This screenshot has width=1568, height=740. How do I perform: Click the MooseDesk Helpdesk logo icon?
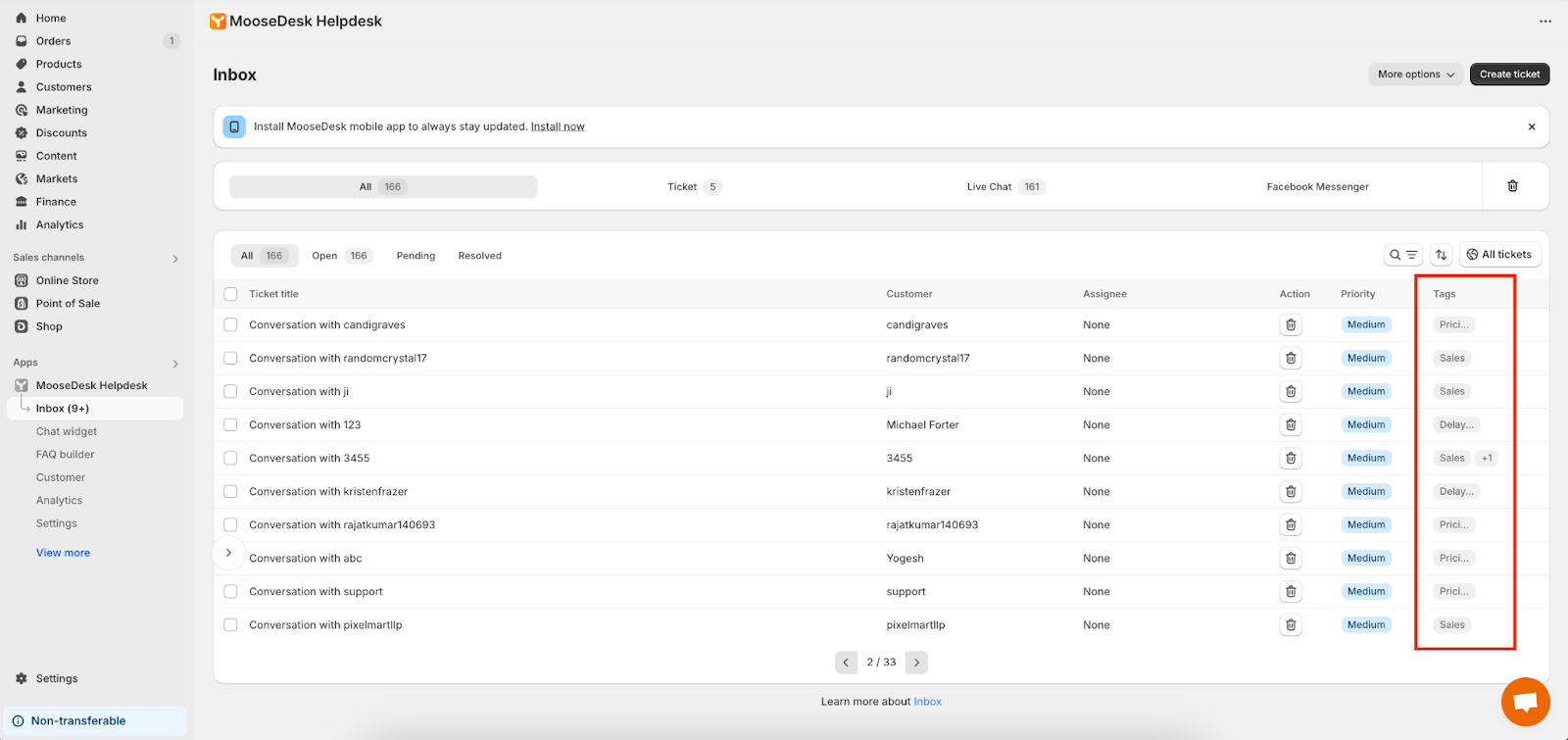(218, 22)
